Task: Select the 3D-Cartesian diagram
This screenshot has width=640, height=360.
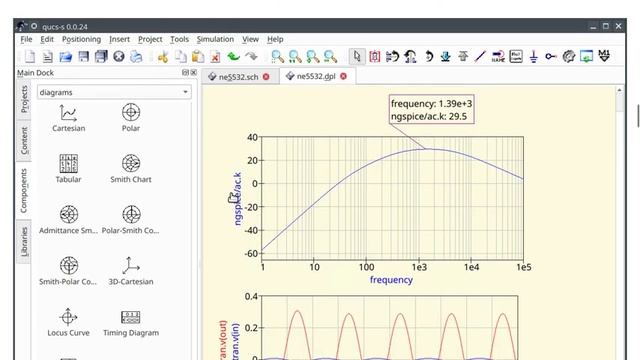Action: click(131, 271)
